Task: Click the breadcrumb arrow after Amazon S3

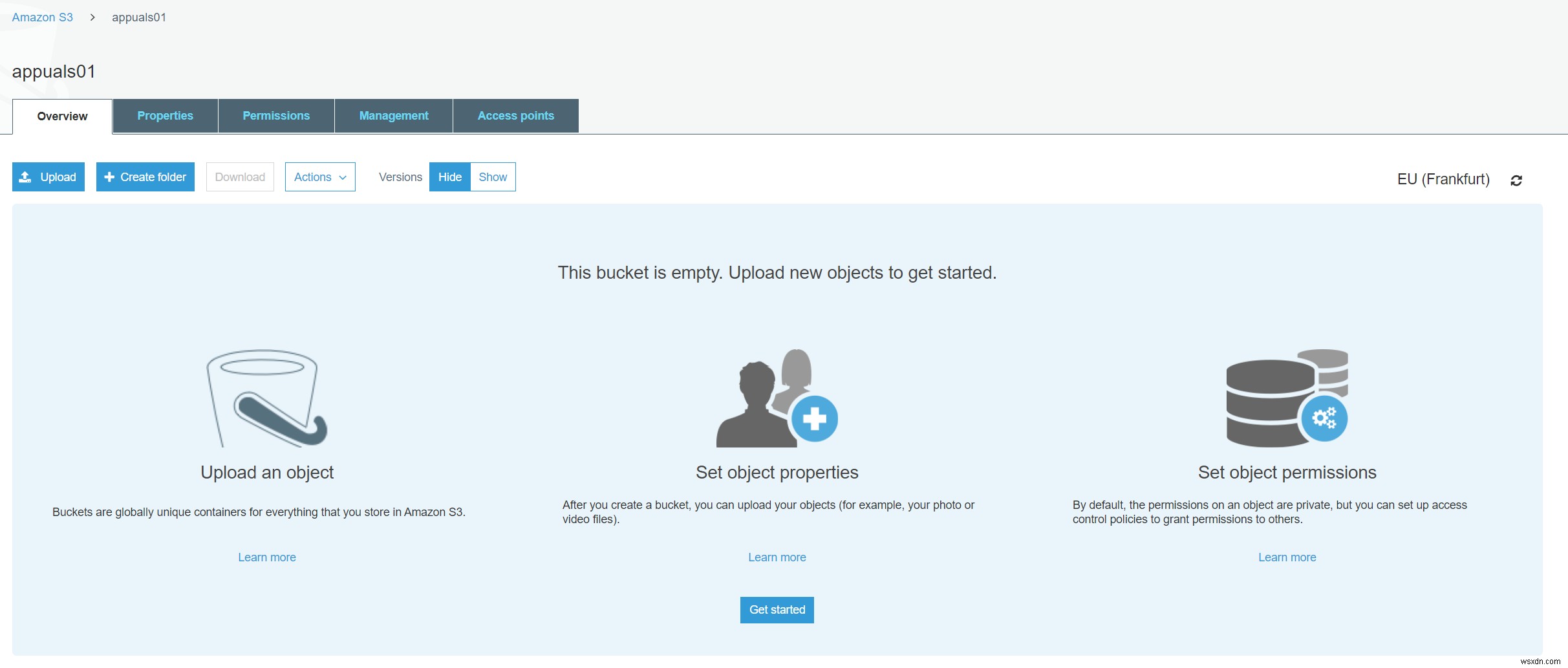Action: 93,17
